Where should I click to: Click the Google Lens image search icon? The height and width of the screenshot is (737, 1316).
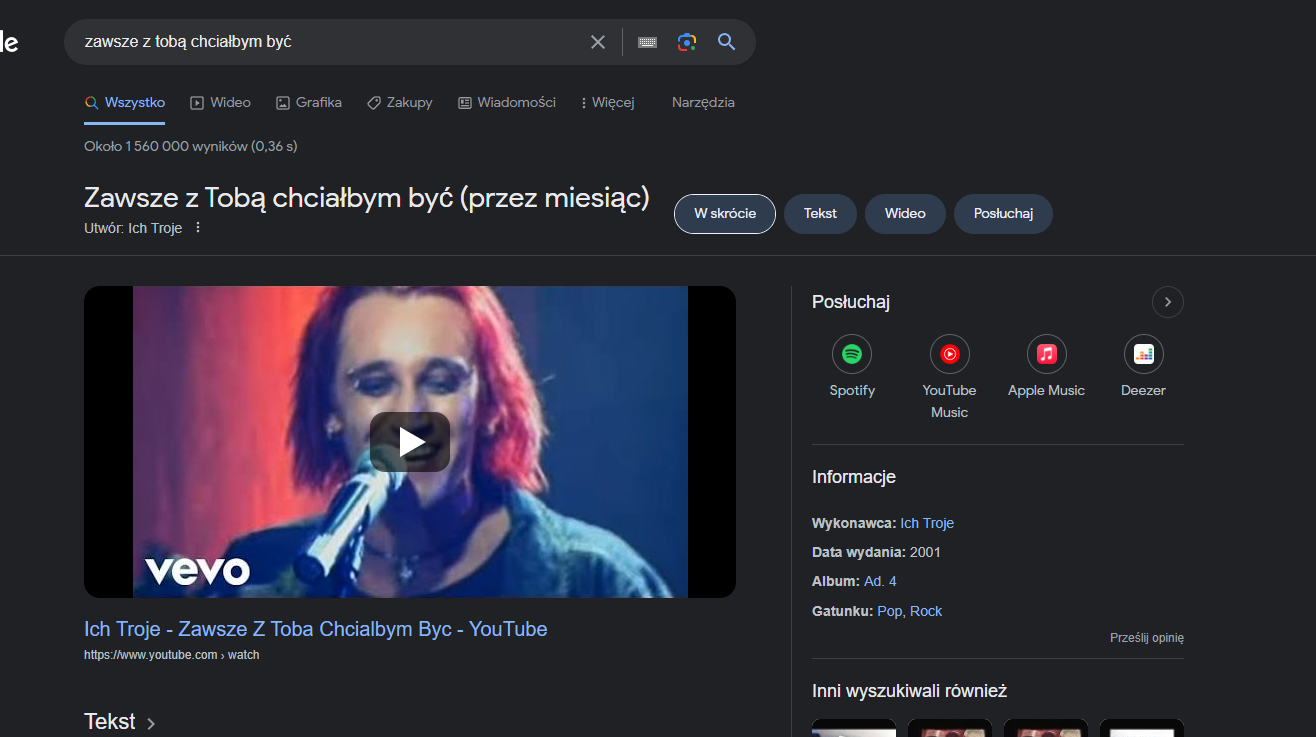pos(686,42)
